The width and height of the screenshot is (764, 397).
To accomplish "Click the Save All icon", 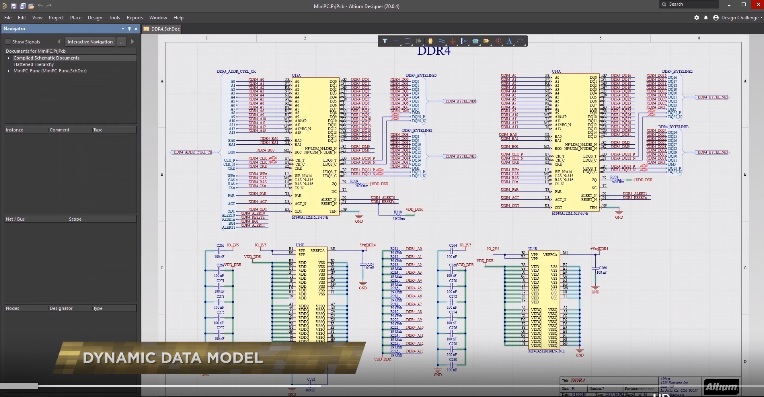I will (22, 6).
